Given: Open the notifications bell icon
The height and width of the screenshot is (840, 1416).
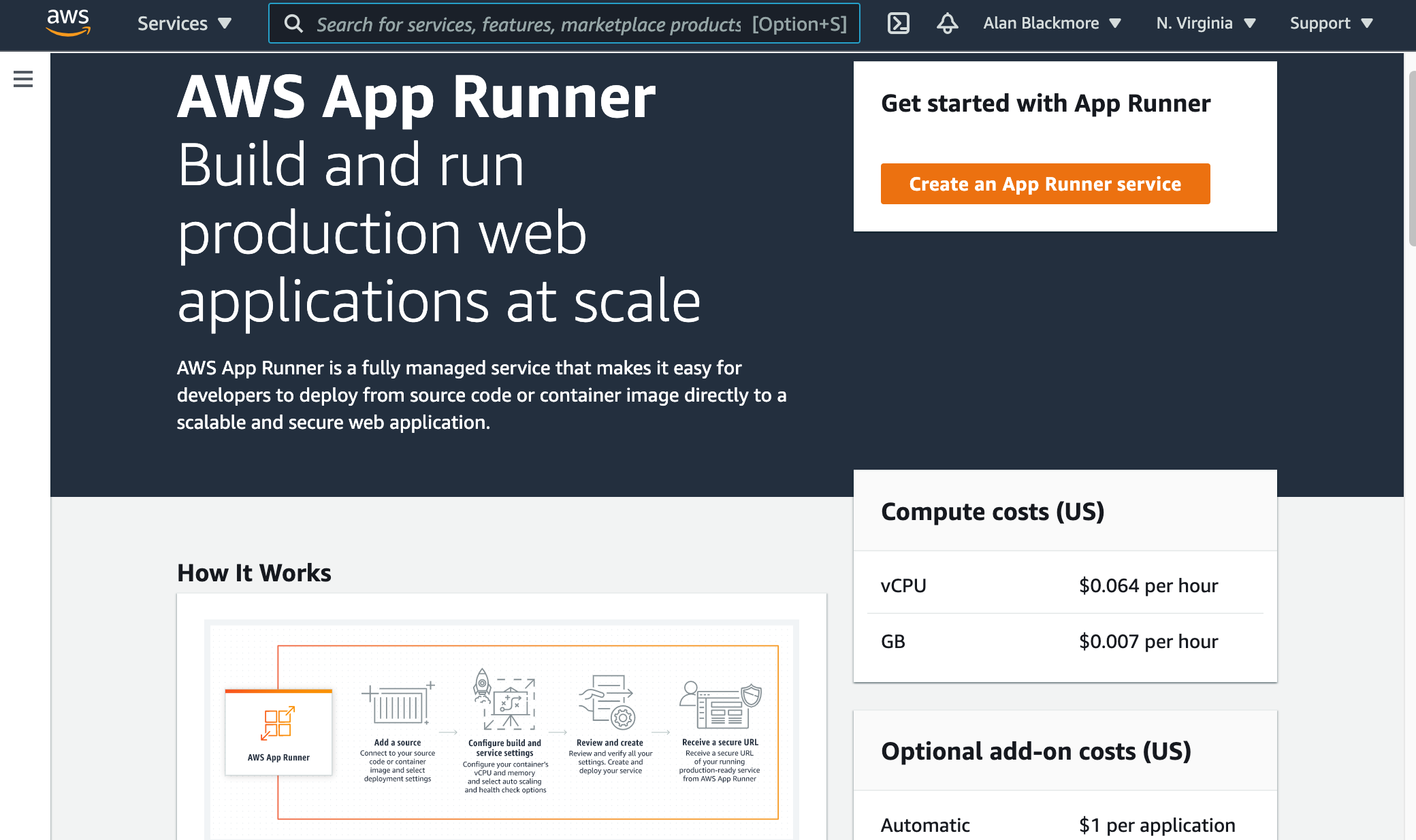Looking at the screenshot, I should click(x=947, y=22).
